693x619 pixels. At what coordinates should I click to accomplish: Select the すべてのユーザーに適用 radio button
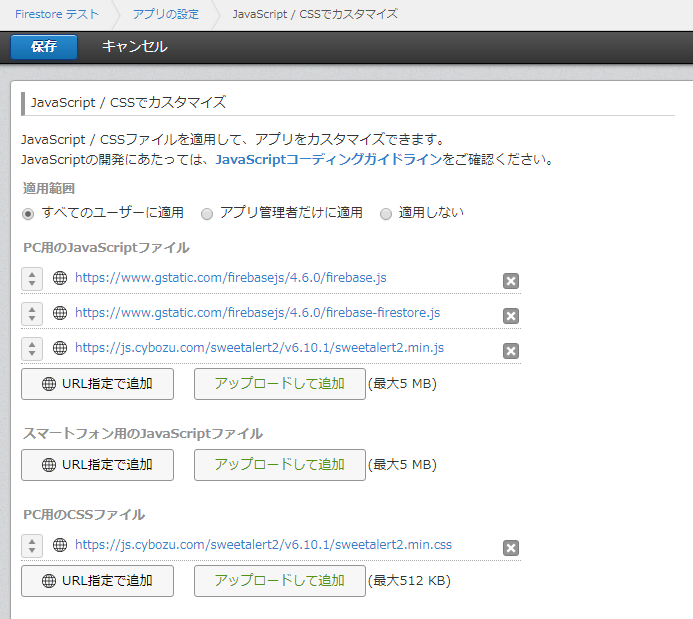(x=28, y=214)
